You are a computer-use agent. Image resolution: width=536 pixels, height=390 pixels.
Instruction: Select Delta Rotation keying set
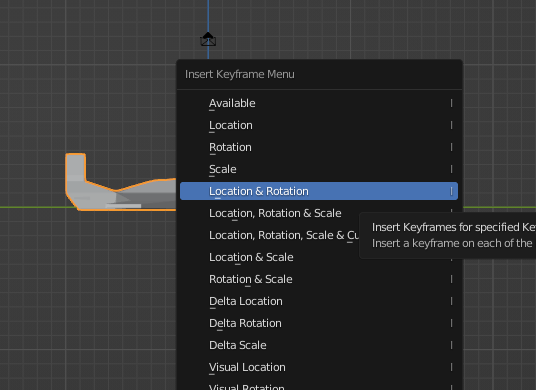(319, 323)
